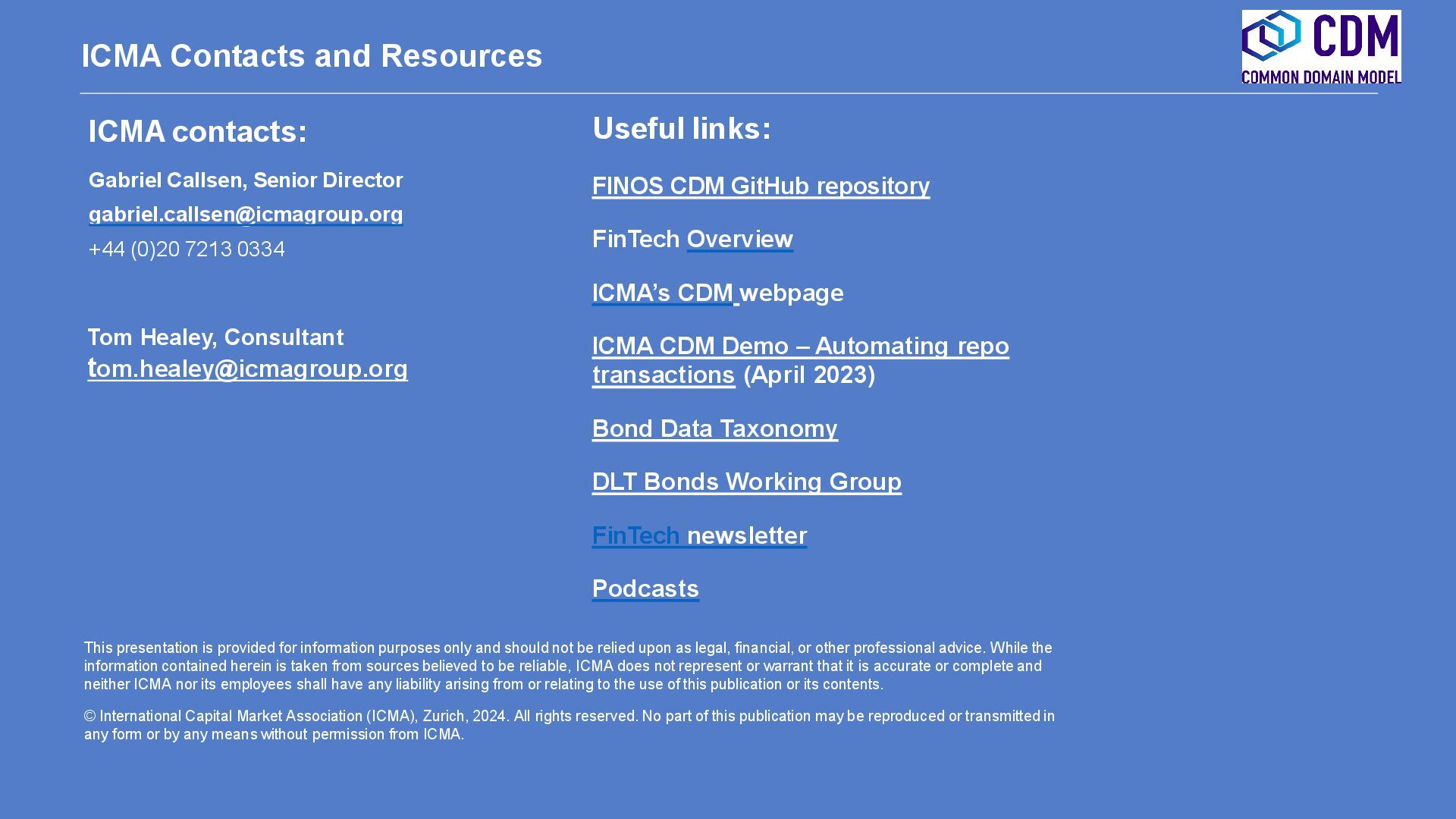Open the FINOS CDM GitHub repository link
The image size is (1456, 819).
click(x=761, y=186)
